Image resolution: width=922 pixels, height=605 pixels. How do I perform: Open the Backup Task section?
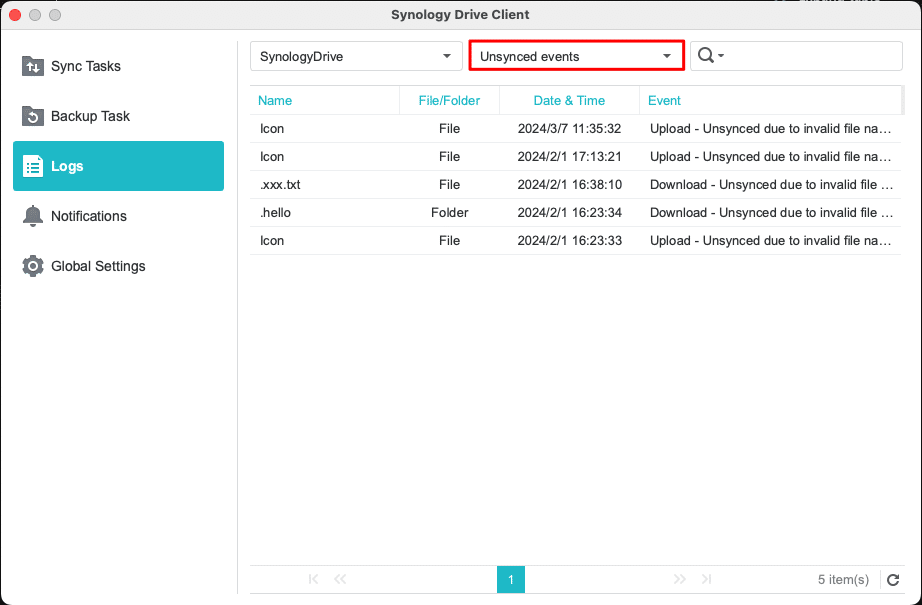tap(118, 116)
